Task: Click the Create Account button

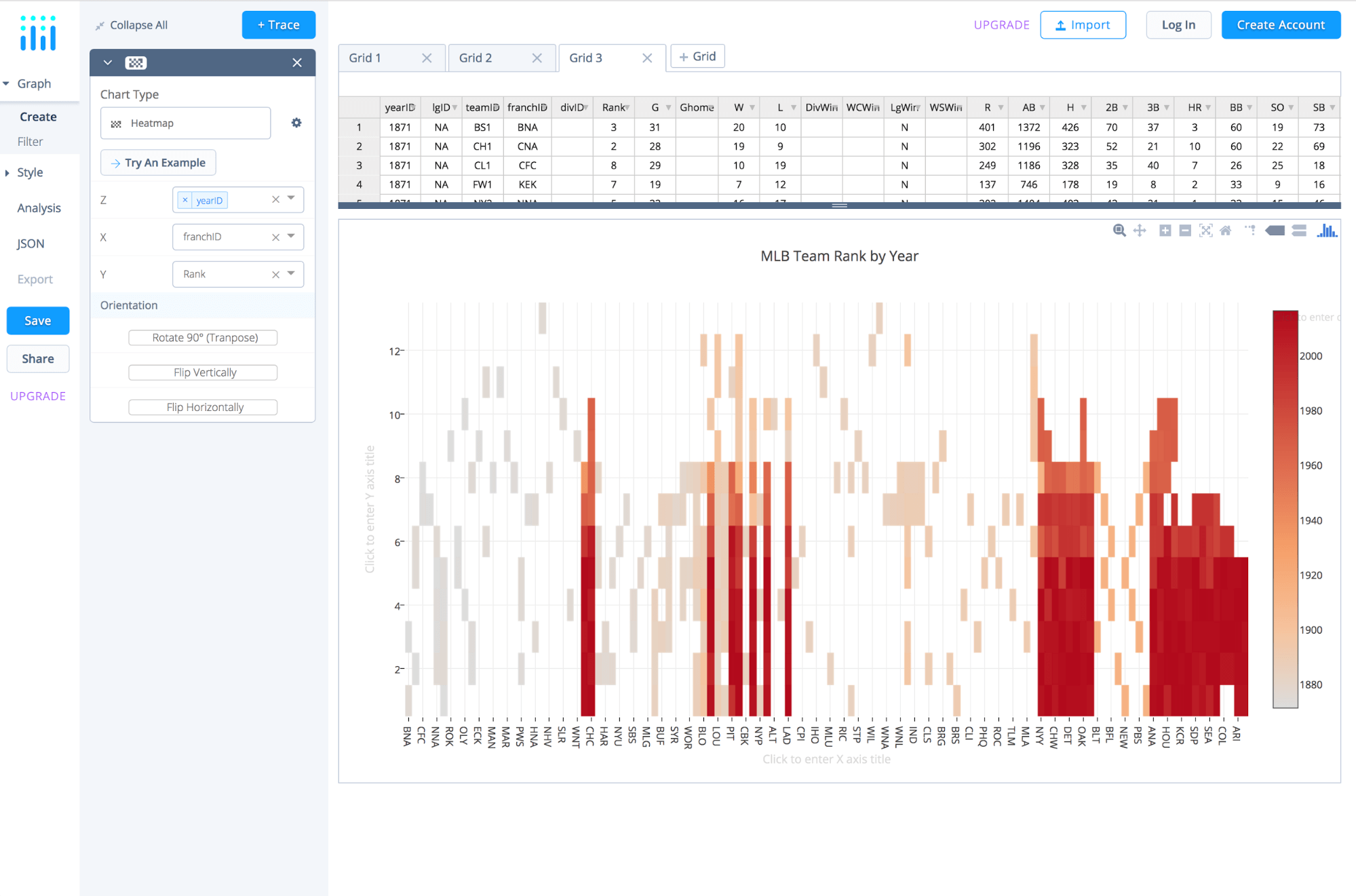Action: click(1281, 24)
